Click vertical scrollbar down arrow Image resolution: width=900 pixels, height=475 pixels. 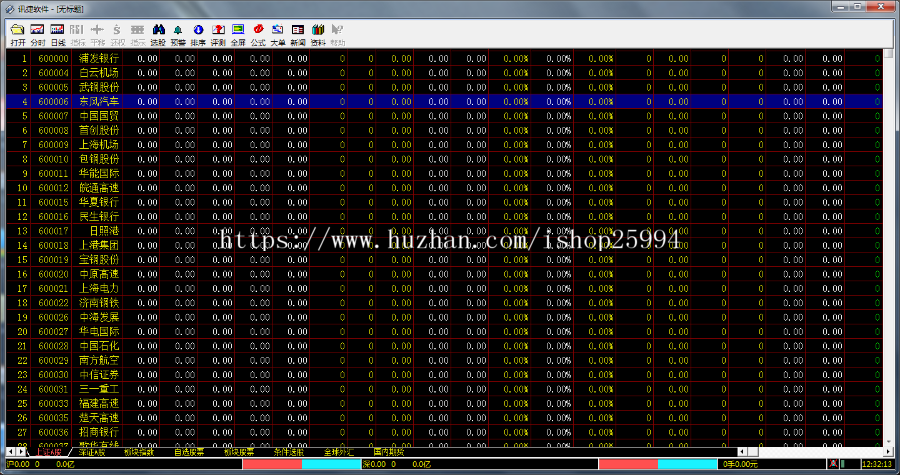click(889, 443)
